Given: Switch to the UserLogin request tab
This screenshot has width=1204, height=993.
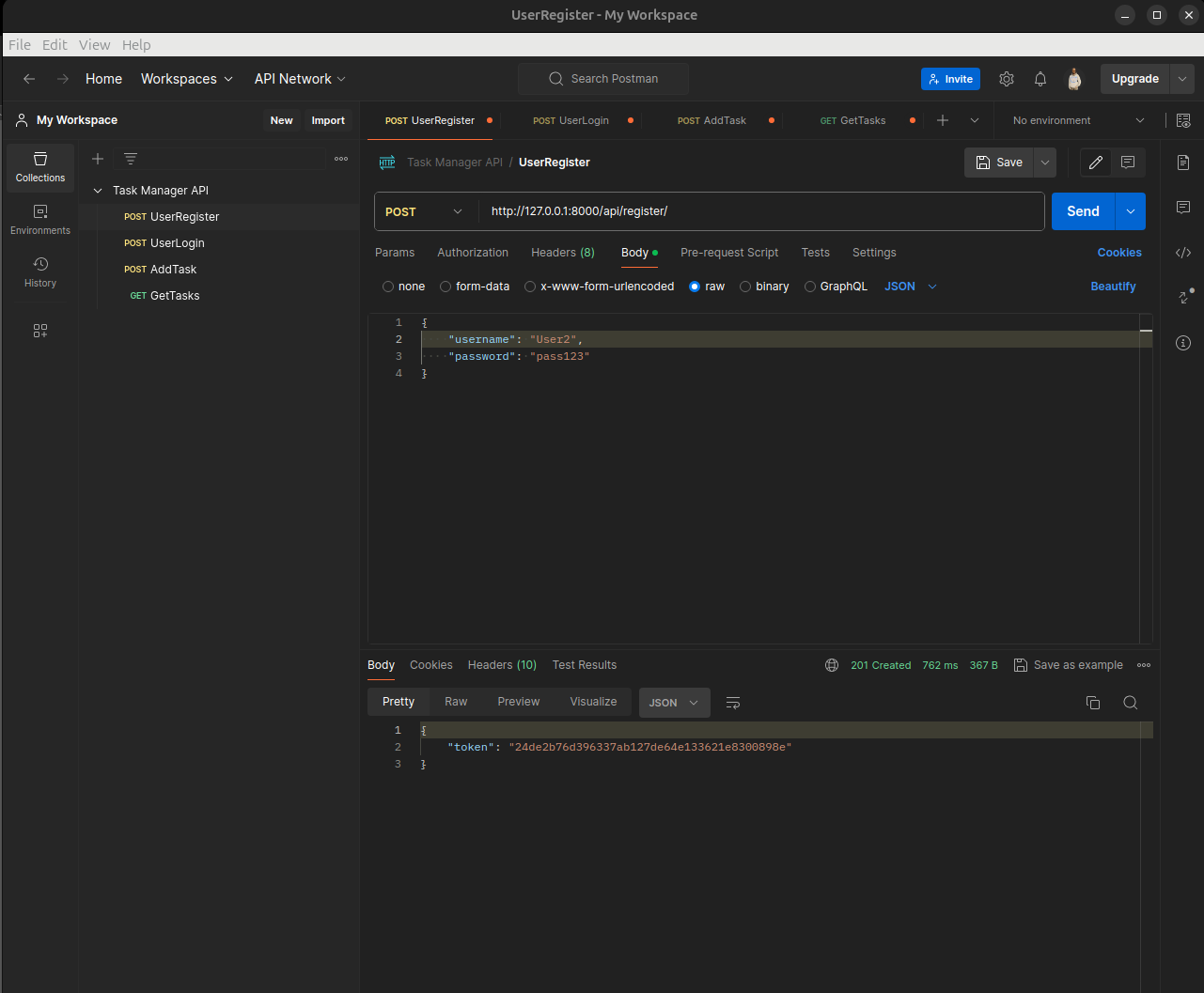Looking at the screenshot, I should coord(571,120).
